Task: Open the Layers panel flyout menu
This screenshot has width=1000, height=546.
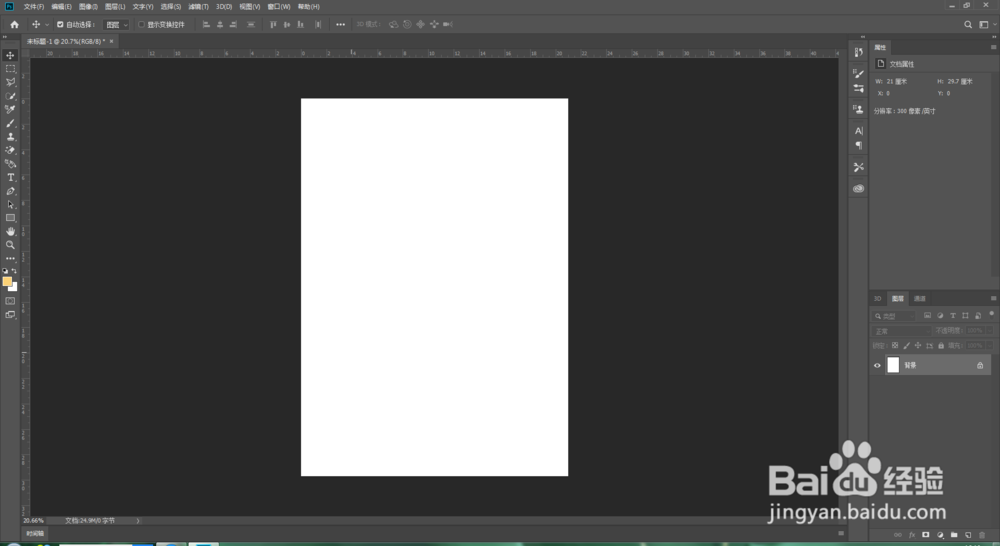Action: tap(993, 299)
